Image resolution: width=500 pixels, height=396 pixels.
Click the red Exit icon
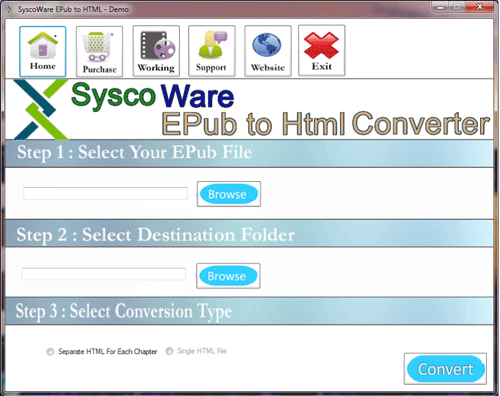322,51
